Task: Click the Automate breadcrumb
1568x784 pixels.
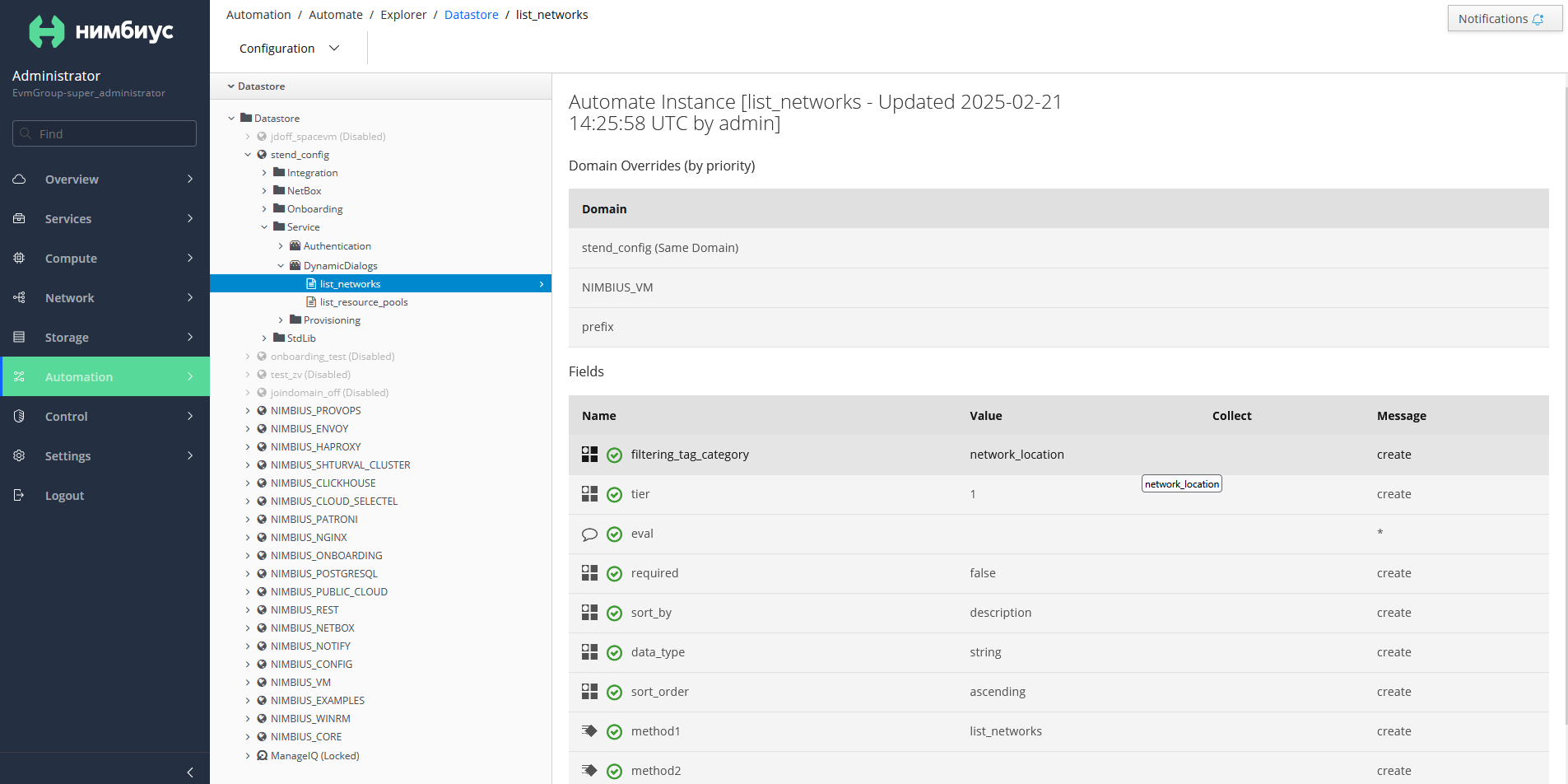Action: (x=336, y=15)
